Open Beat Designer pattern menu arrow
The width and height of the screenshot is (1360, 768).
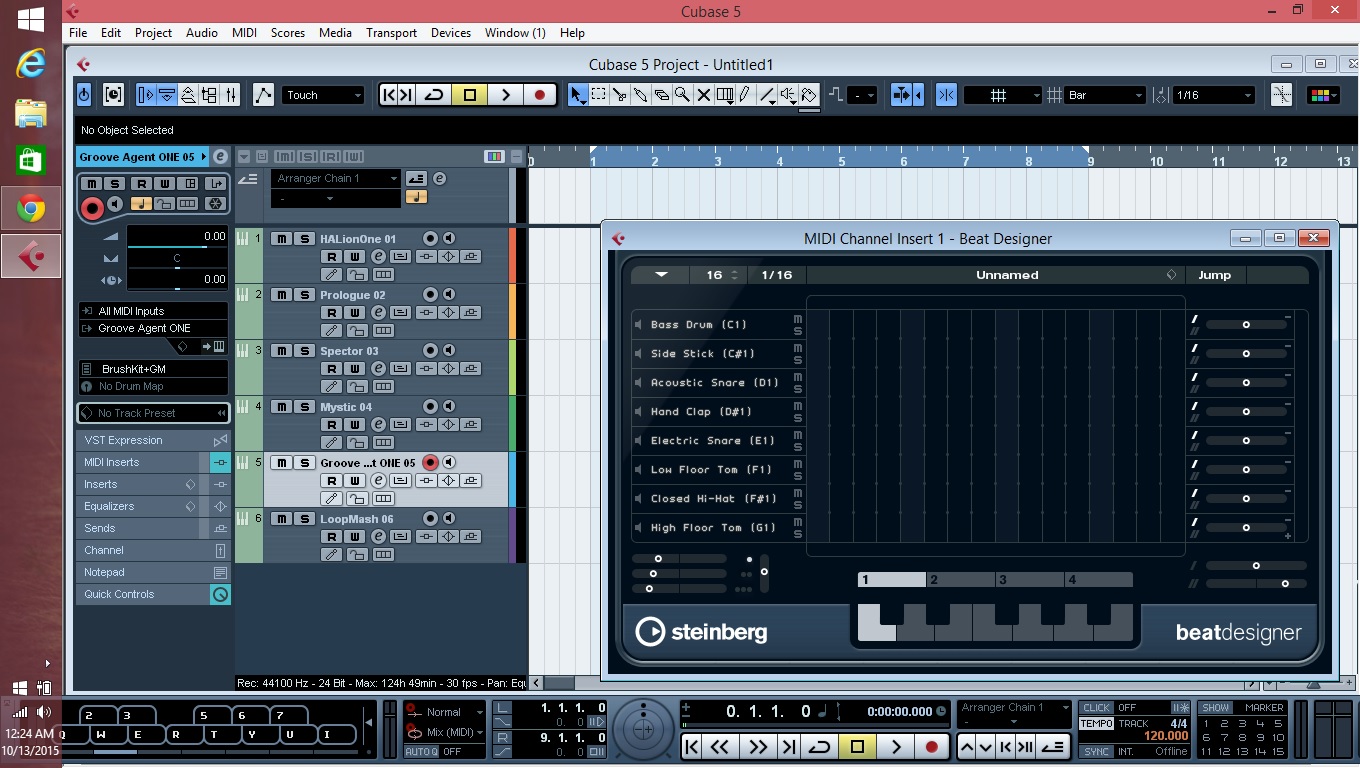661,275
